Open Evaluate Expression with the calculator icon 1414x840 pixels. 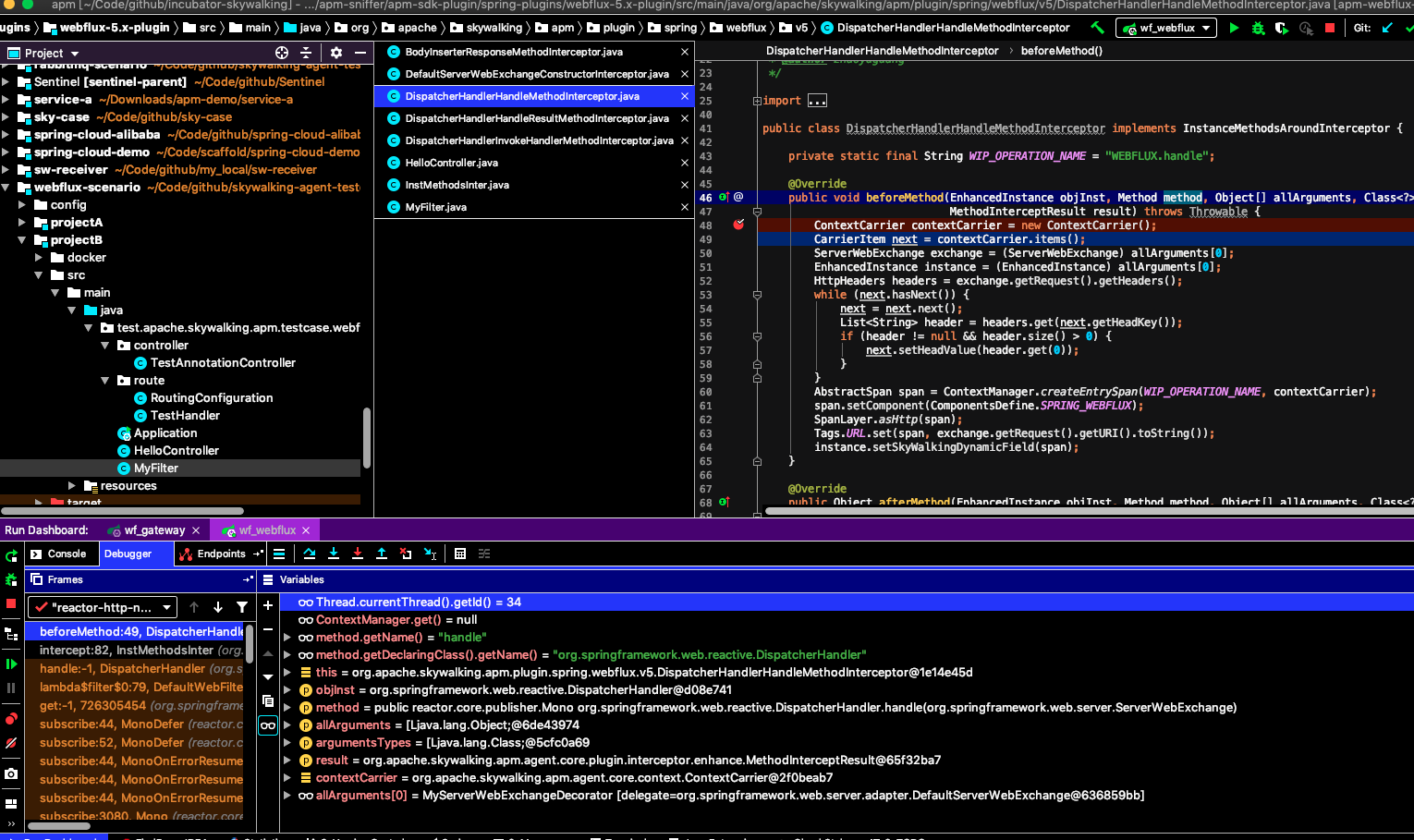[460, 554]
